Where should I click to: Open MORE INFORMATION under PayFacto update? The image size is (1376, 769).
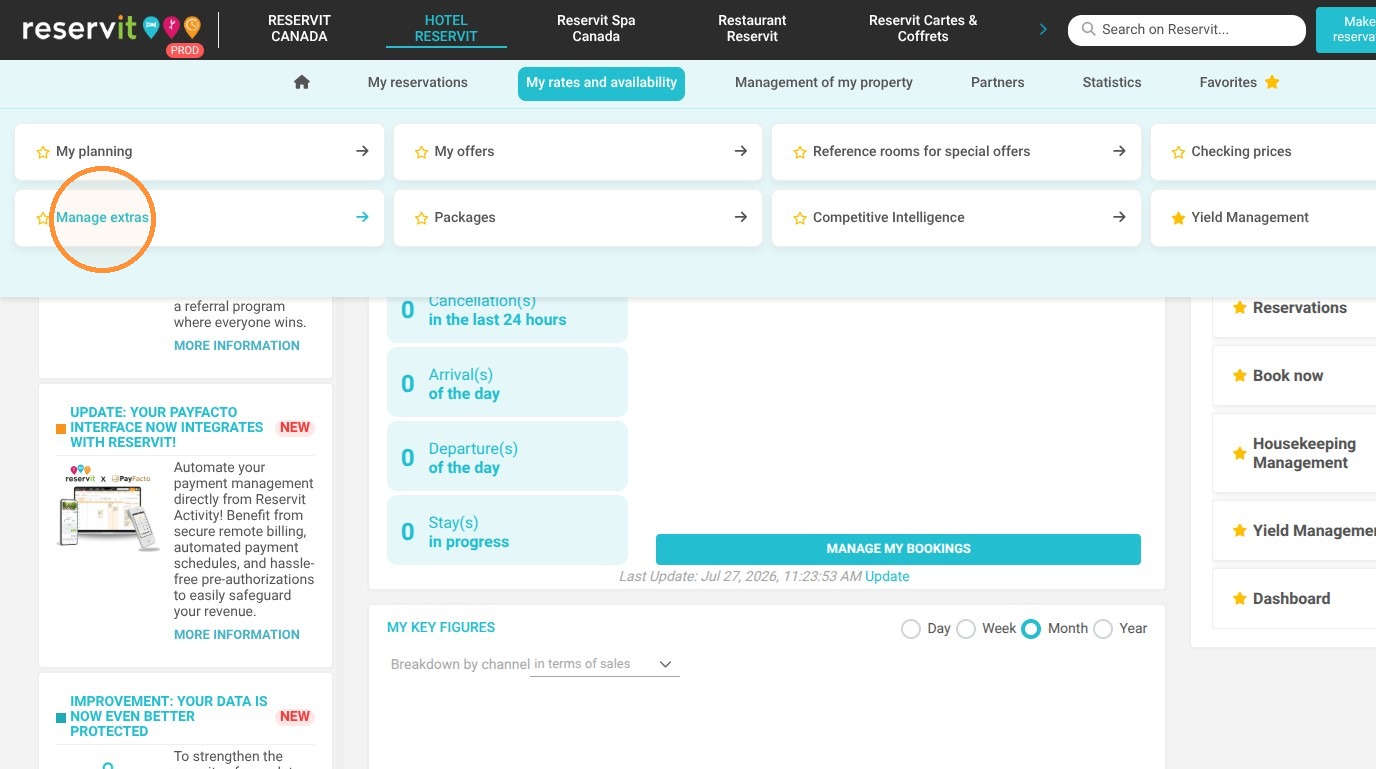tap(237, 634)
